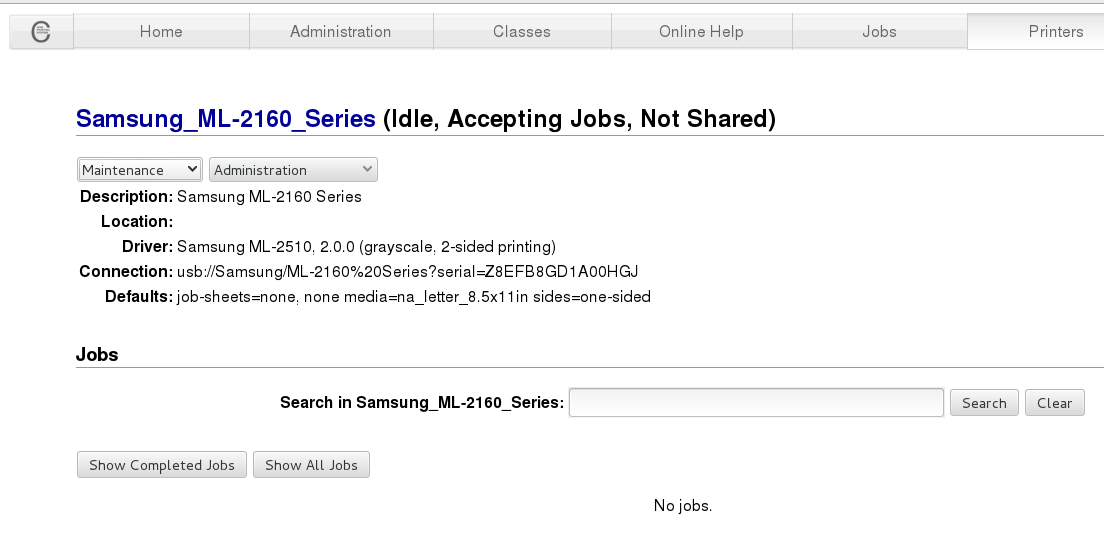Show Completed Jobs for this printer
1104x539 pixels.
click(x=162, y=465)
